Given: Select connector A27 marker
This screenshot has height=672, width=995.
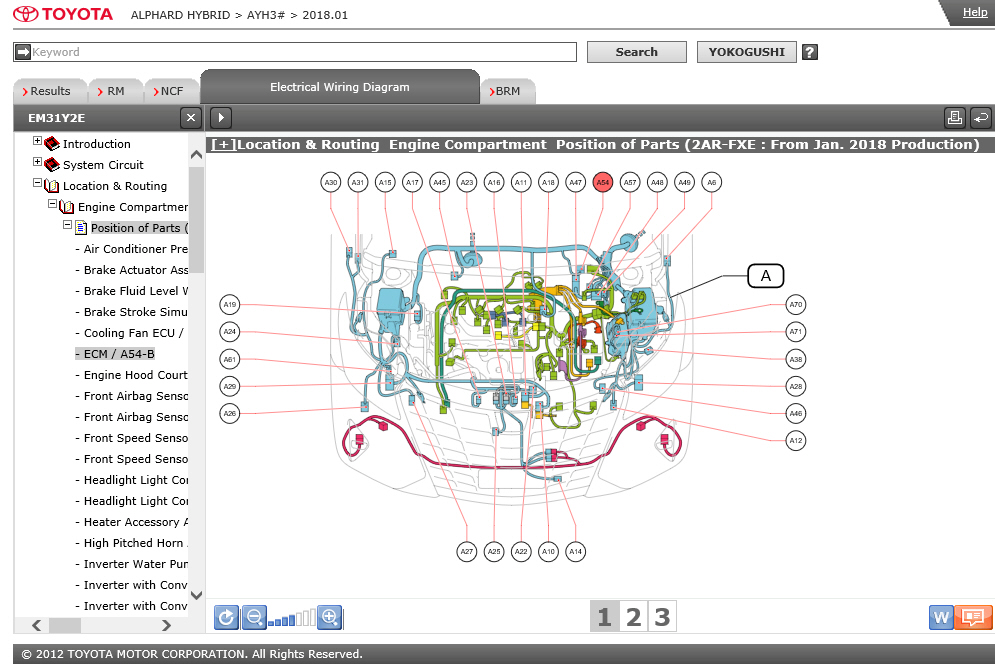Looking at the screenshot, I should click(x=466, y=551).
